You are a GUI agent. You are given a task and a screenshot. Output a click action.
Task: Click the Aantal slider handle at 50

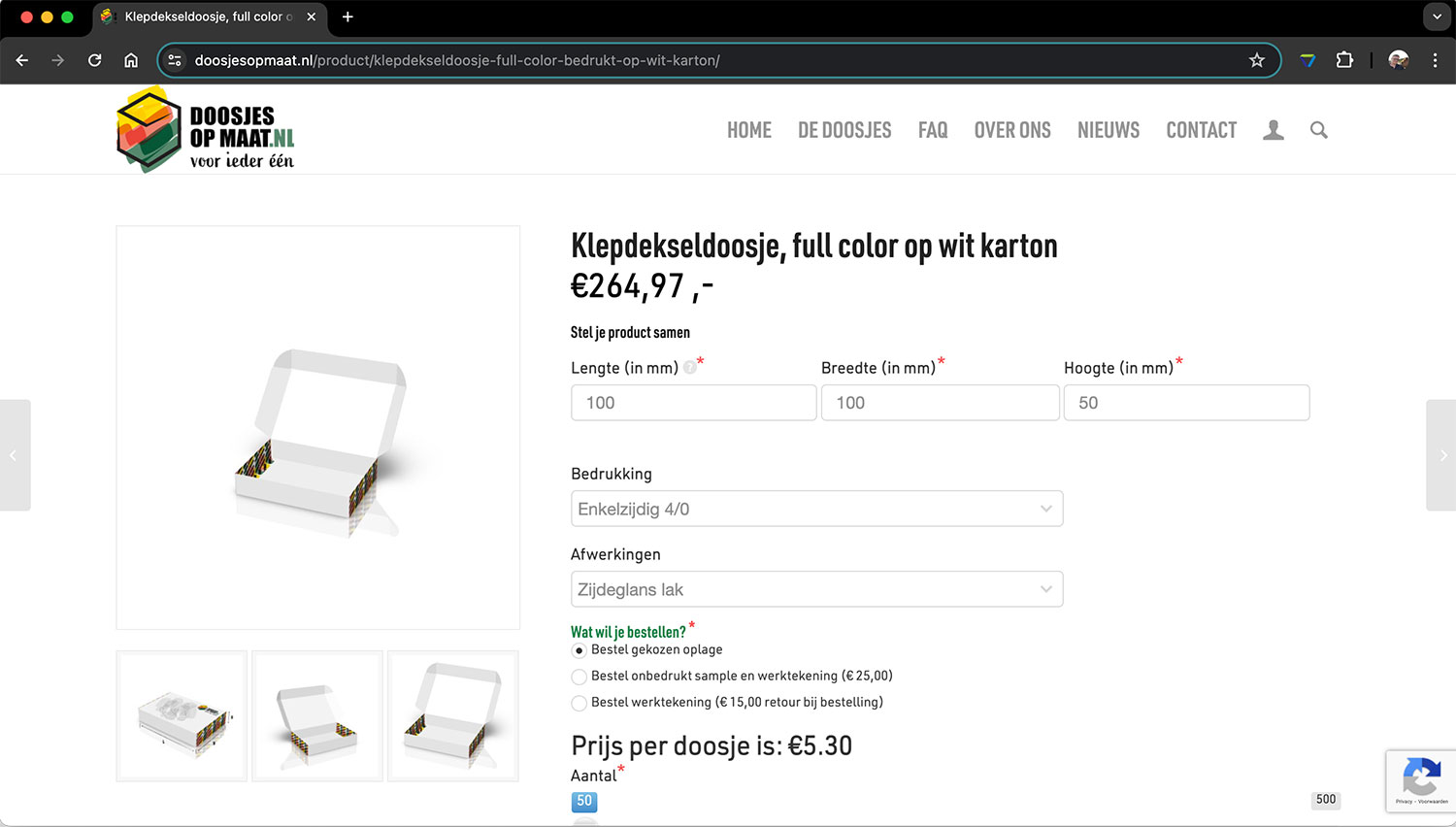point(584,821)
